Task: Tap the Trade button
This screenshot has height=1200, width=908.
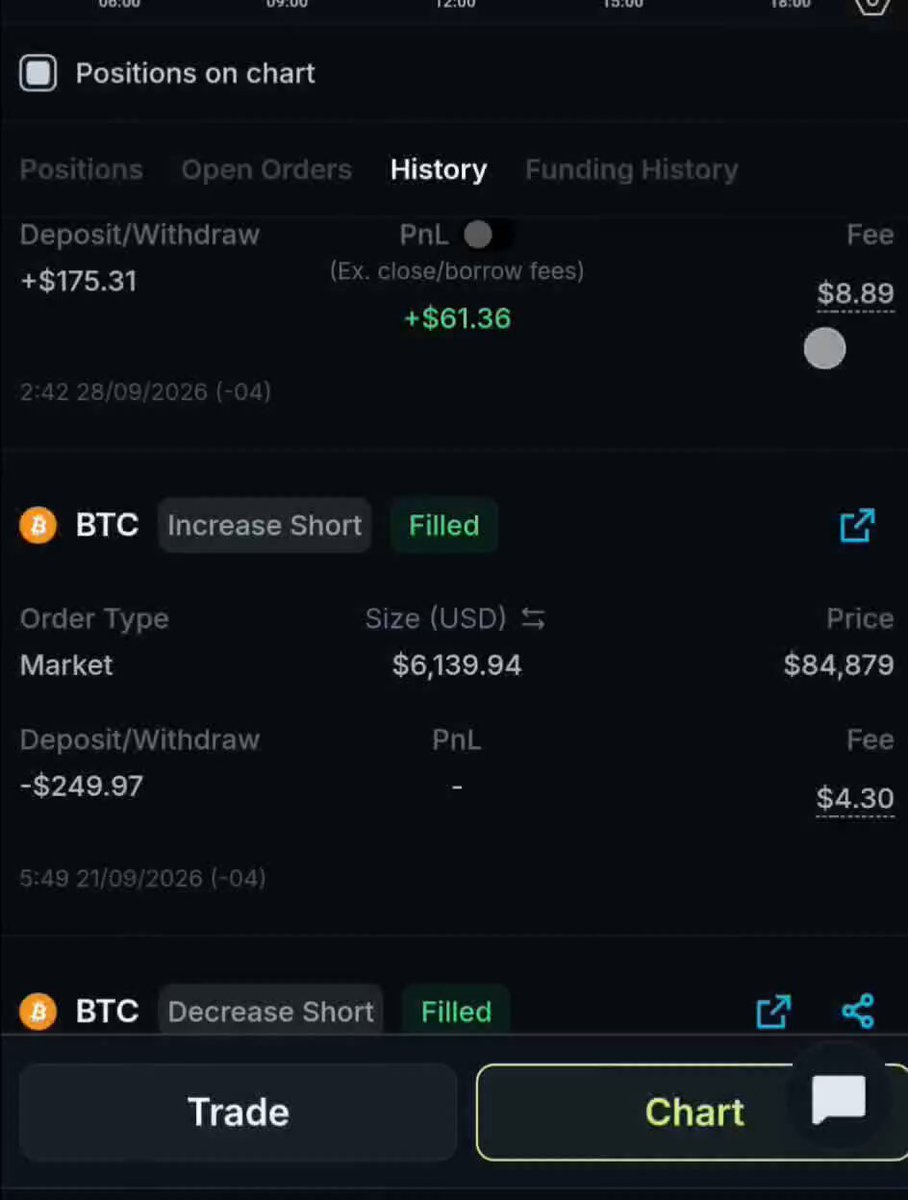Action: (x=238, y=1112)
